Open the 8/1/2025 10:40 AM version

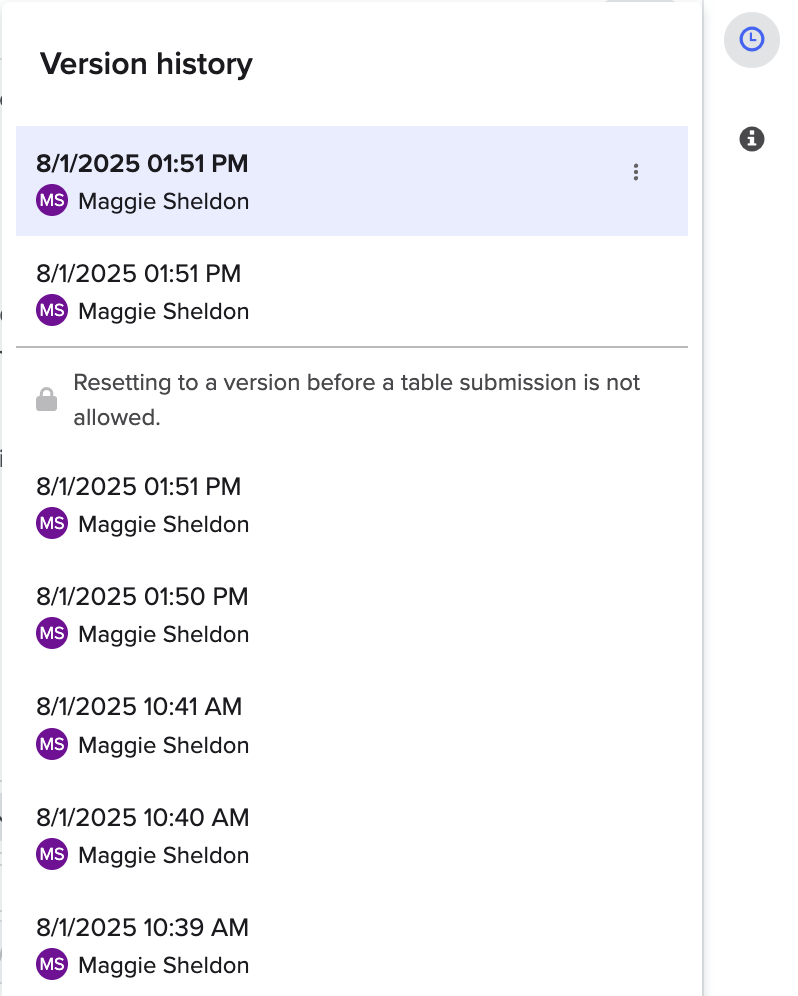(x=142, y=818)
